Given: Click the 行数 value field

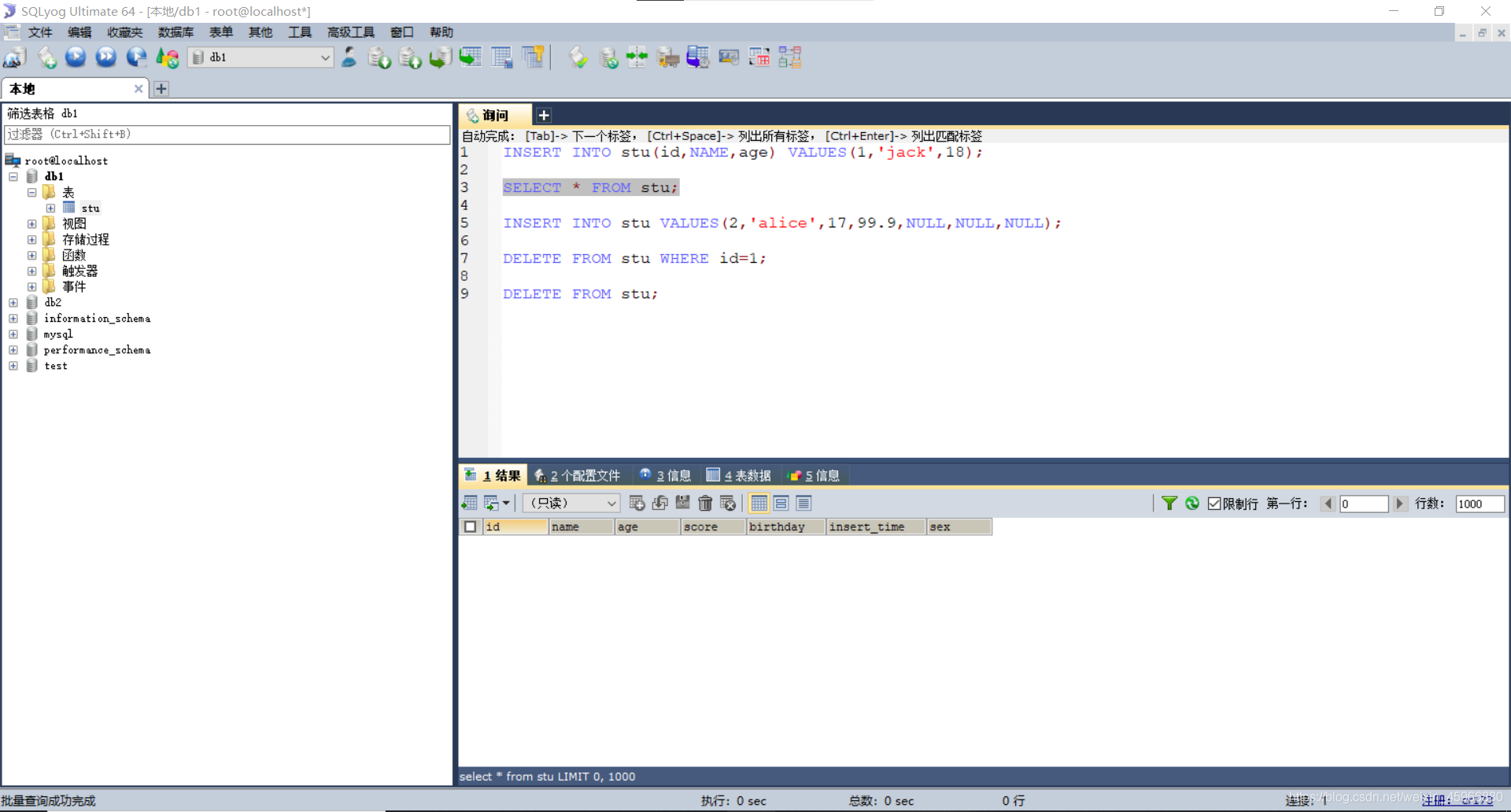Looking at the screenshot, I should 1480,504.
